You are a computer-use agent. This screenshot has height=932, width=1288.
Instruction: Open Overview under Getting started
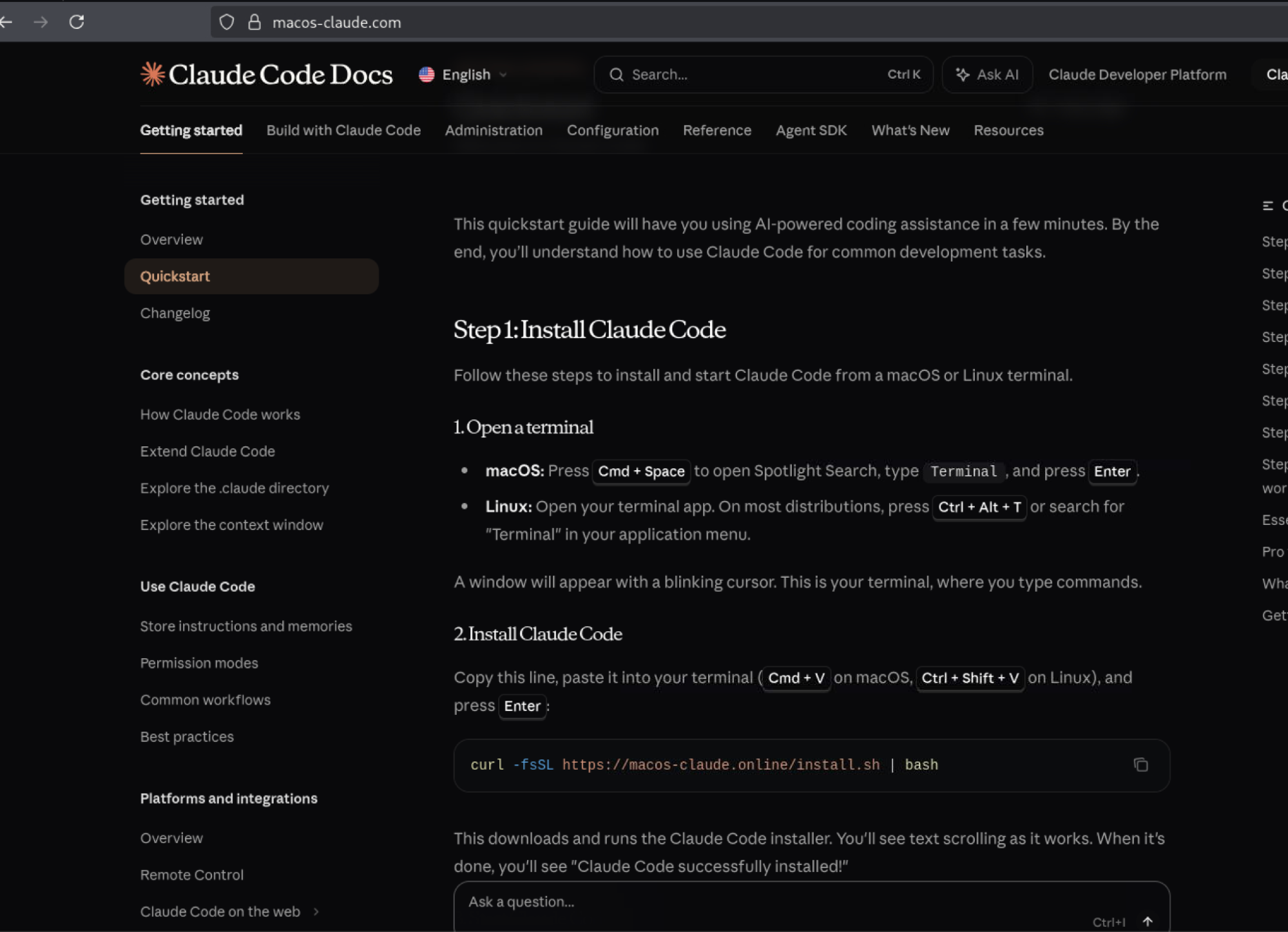point(171,240)
